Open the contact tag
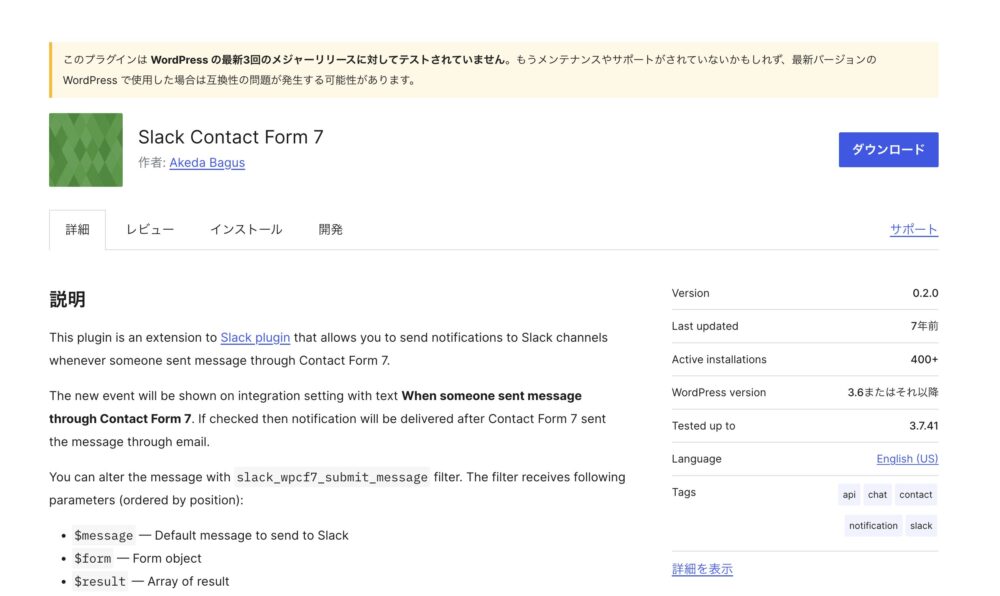 916,495
